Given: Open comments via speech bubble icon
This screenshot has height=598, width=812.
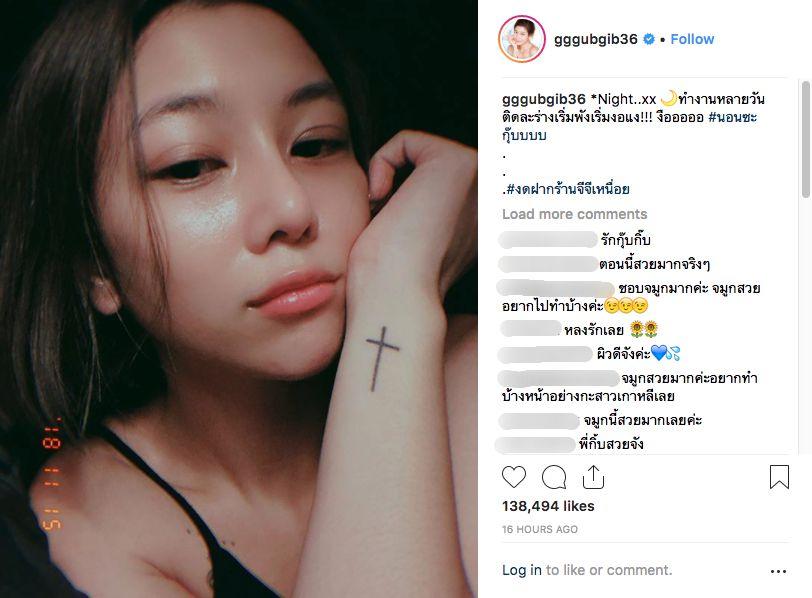Looking at the screenshot, I should (554, 477).
